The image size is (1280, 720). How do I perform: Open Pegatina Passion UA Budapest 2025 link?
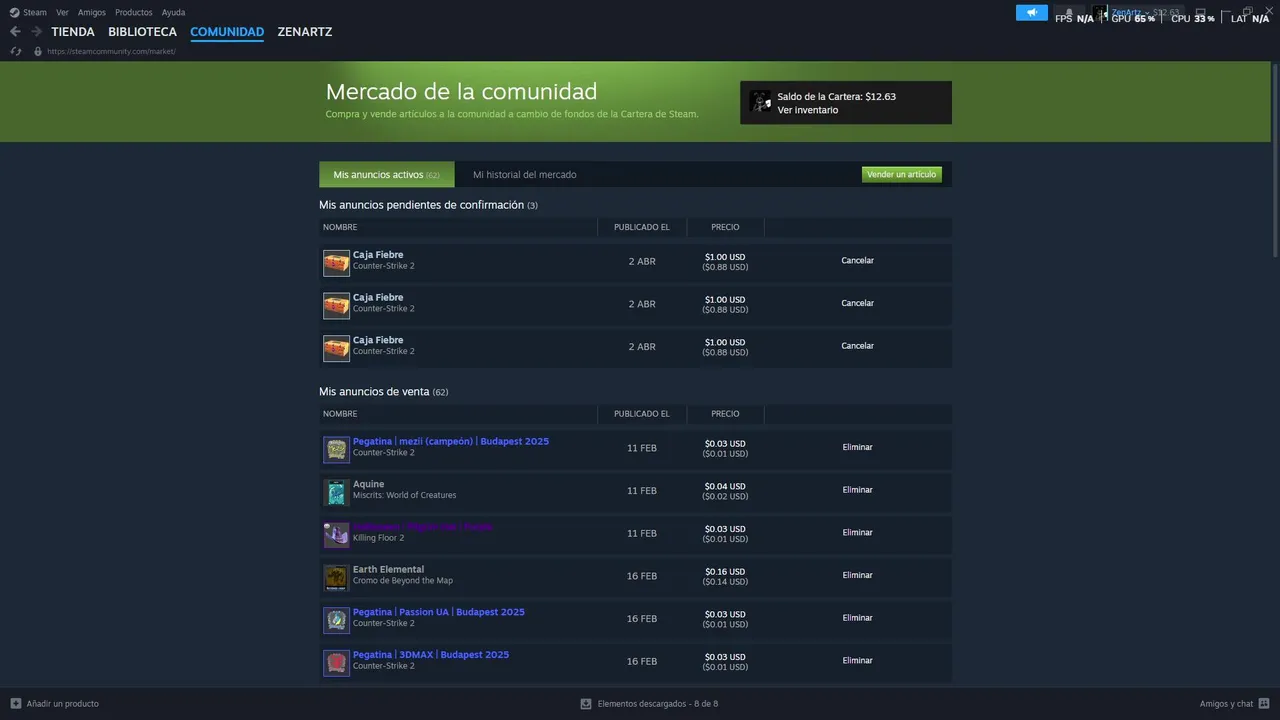439,612
